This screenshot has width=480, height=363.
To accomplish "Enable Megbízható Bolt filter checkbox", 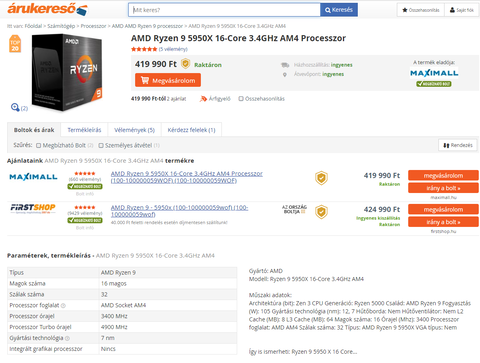I will [x=39, y=145].
